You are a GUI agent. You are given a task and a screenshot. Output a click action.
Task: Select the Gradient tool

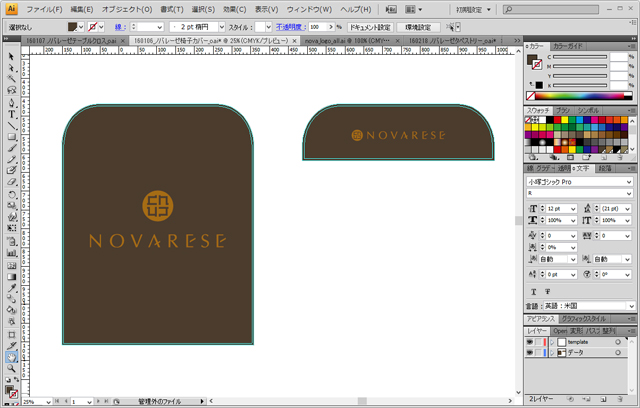point(11,277)
